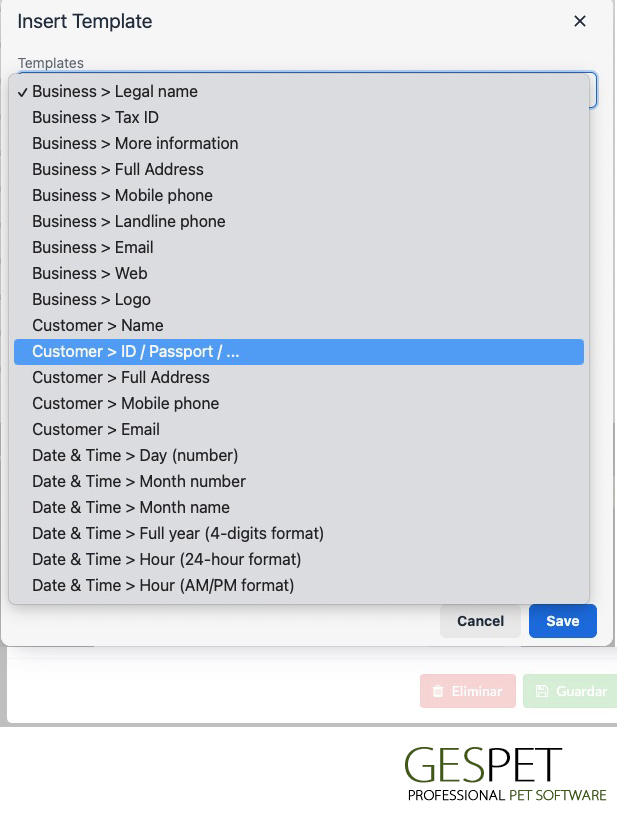Click the Cancel button
This screenshot has width=617, height=820.
(480, 621)
